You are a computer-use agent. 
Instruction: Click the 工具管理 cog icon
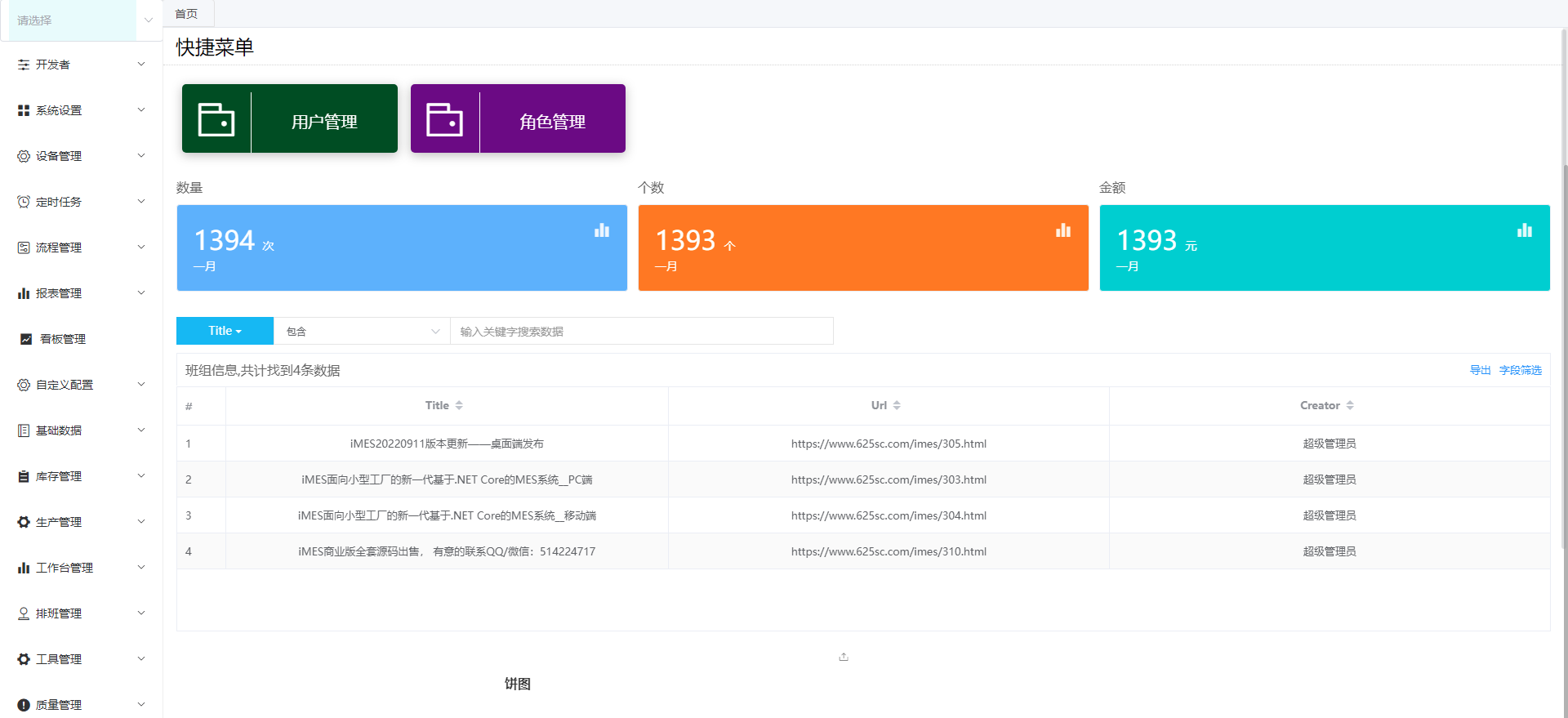[x=24, y=659]
